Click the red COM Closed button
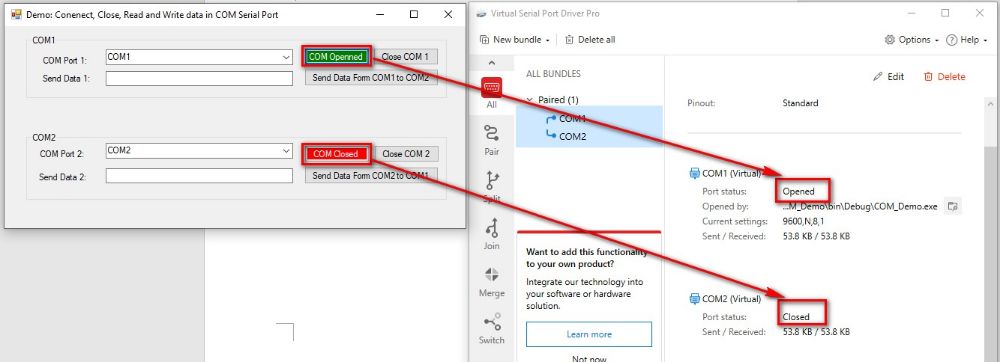The height and width of the screenshot is (362, 1000). (x=336, y=154)
